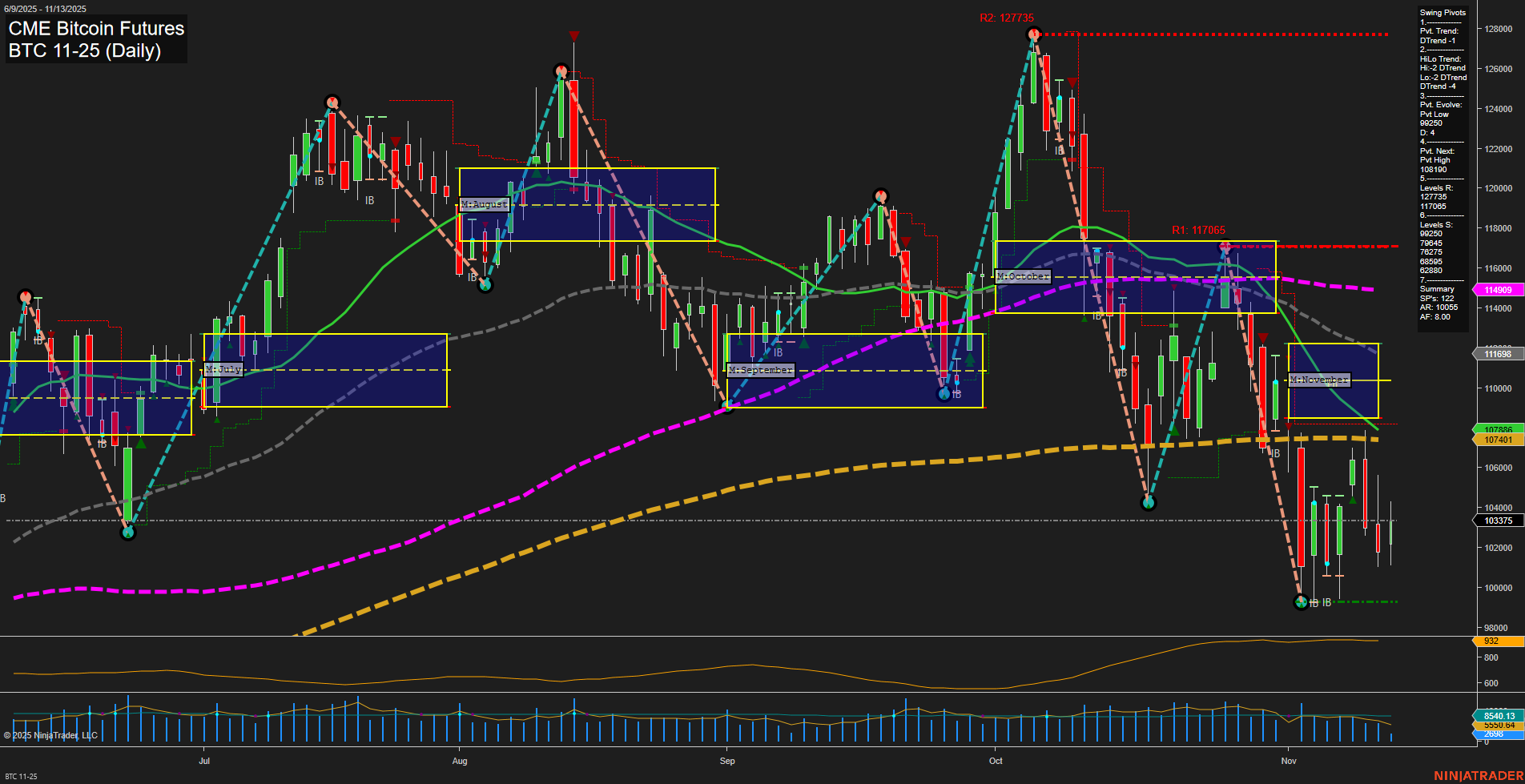Click the R1: 117065 resistance label
The height and width of the screenshot is (784, 1525).
pos(1198,230)
